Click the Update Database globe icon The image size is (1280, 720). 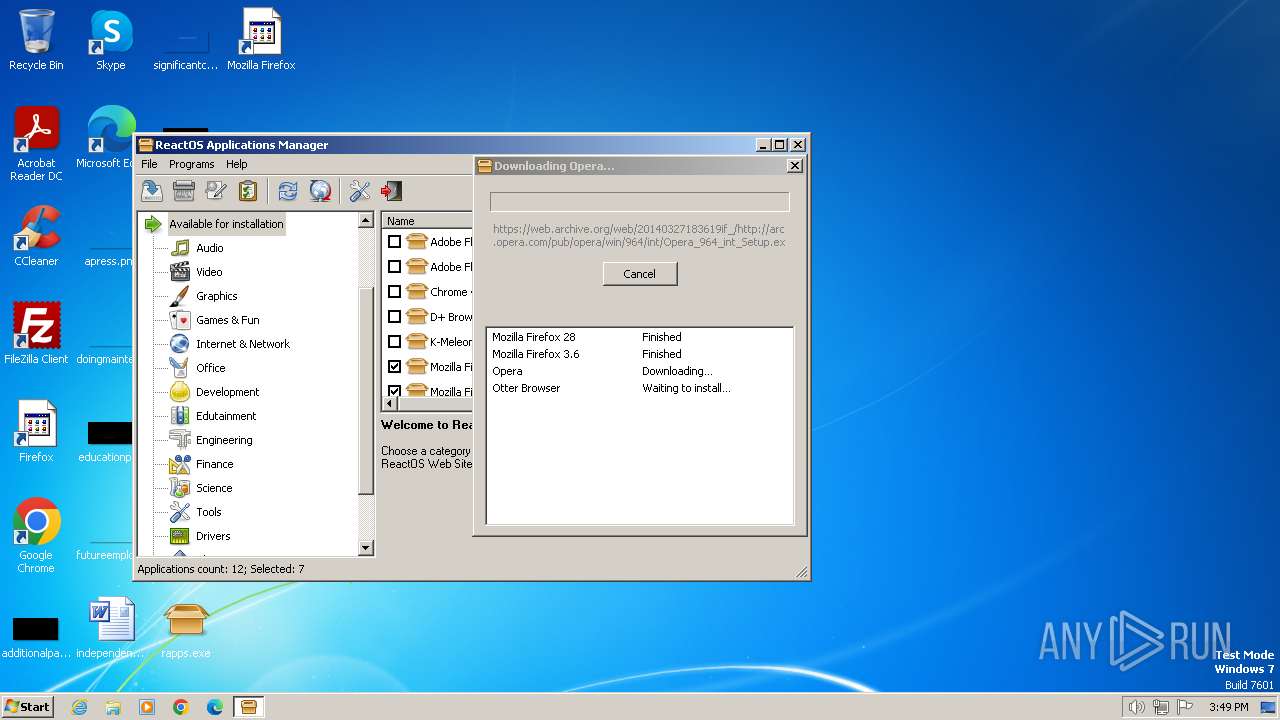point(320,191)
